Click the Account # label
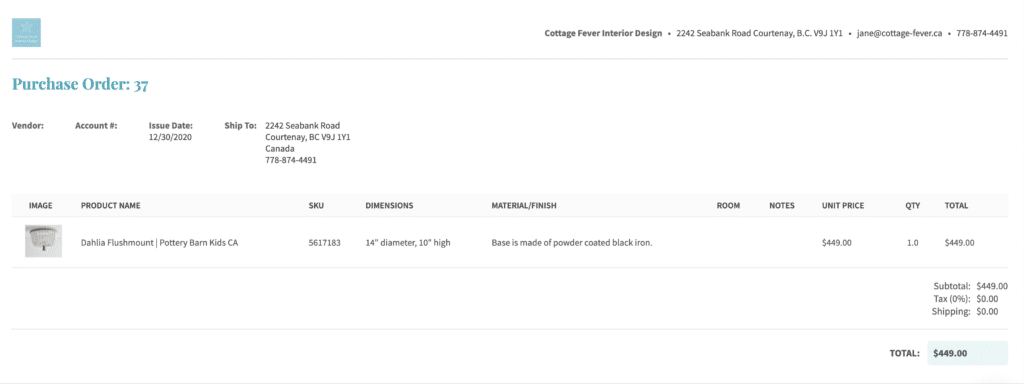The width and height of the screenshot is (1024, 384). pos(96,125)
